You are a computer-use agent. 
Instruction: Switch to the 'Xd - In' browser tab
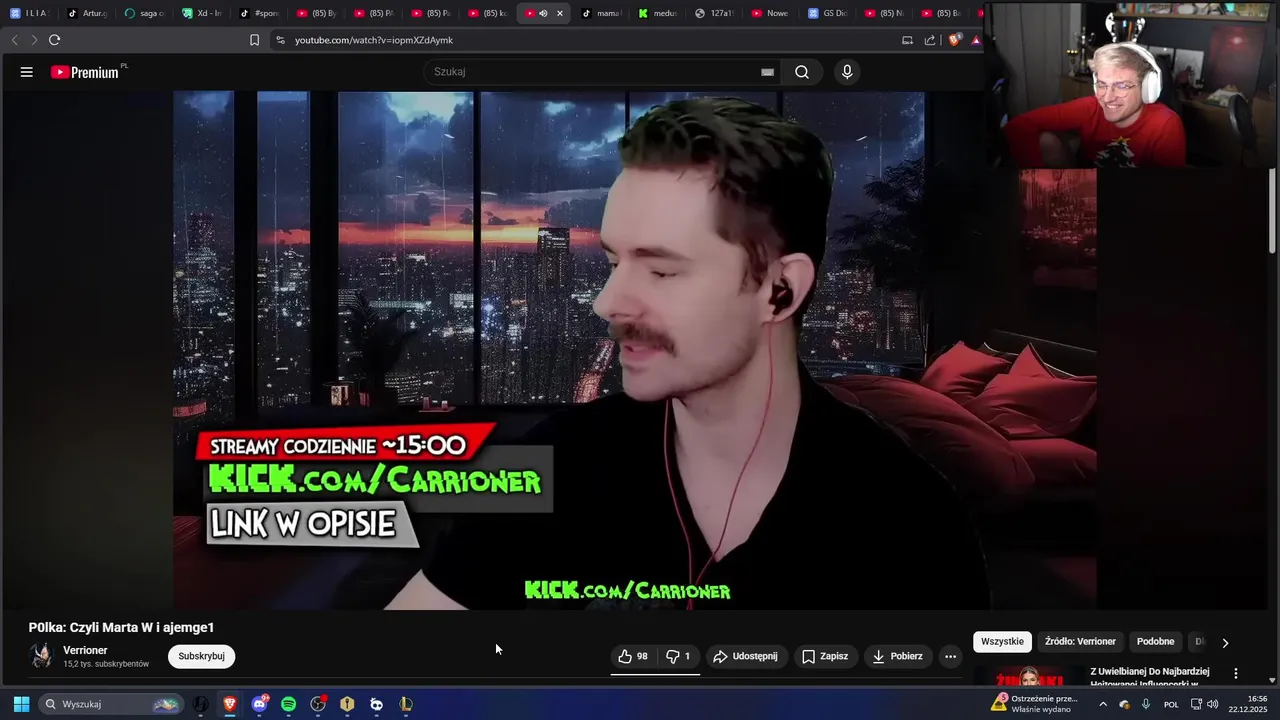[x=202, y=13]
